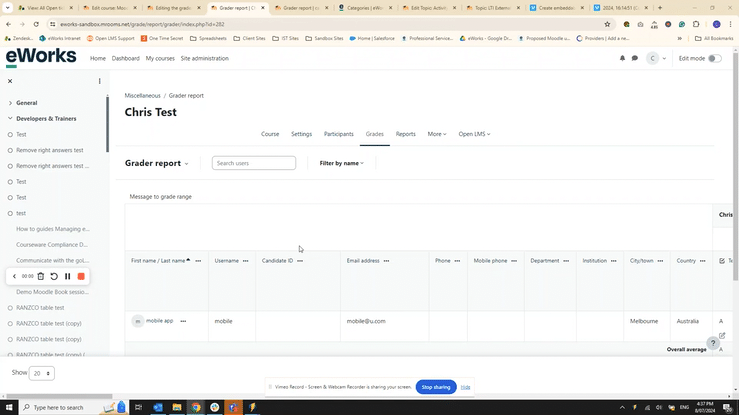739x415 pixels.
Task: Open the notifications bell icon
Action: pos(622,58)
